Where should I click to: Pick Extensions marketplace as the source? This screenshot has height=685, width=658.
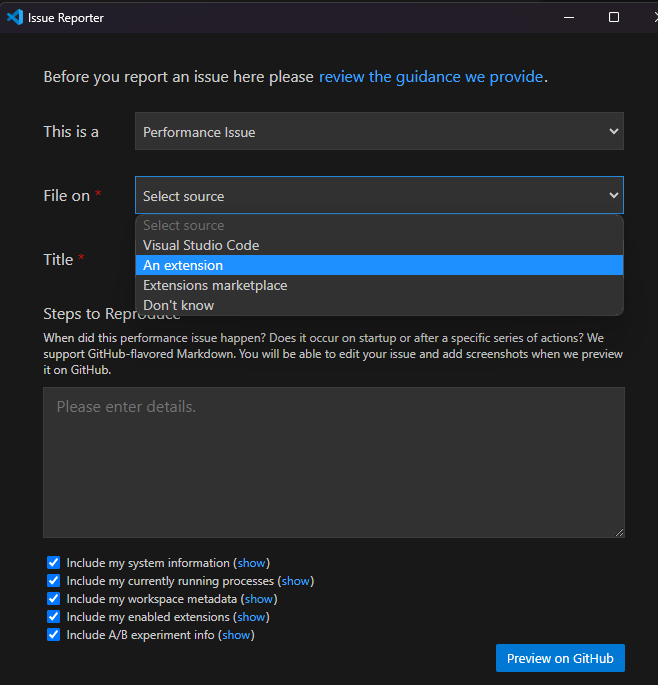(x=215, y=285)
